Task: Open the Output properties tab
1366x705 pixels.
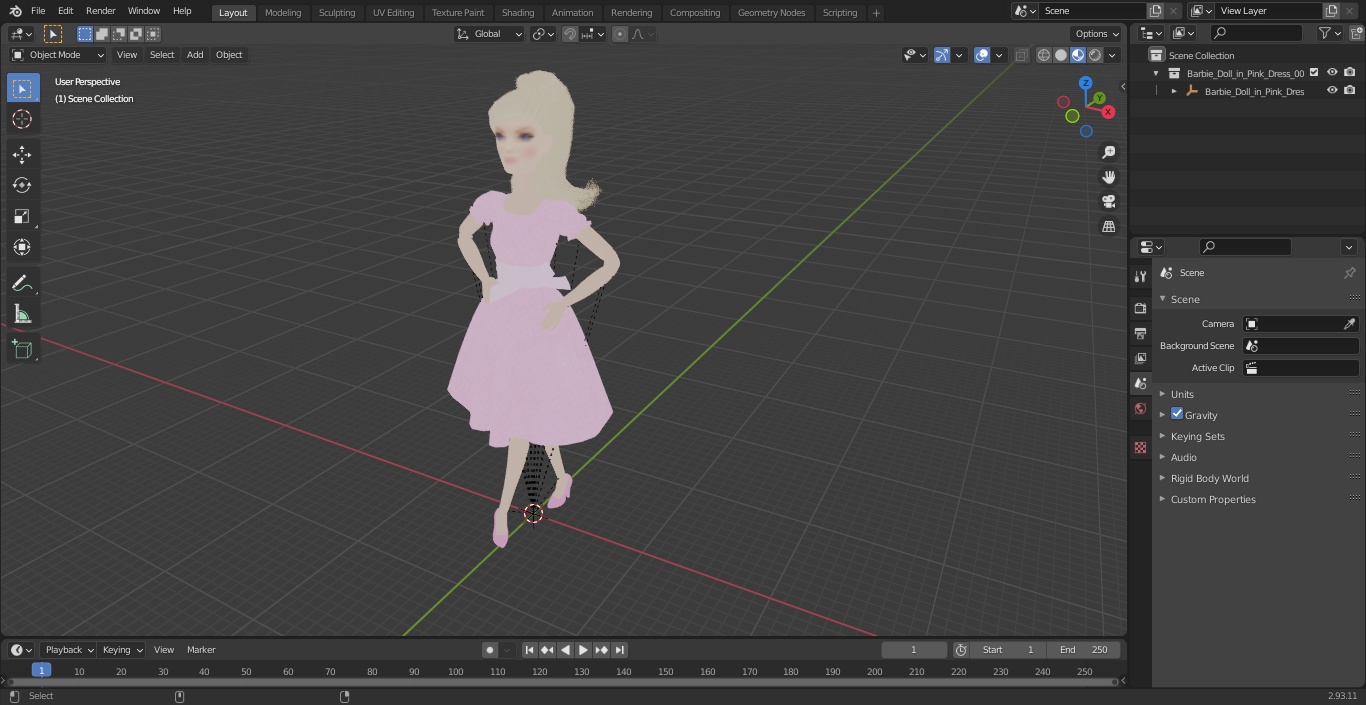Action: [x=1140, y=333]
